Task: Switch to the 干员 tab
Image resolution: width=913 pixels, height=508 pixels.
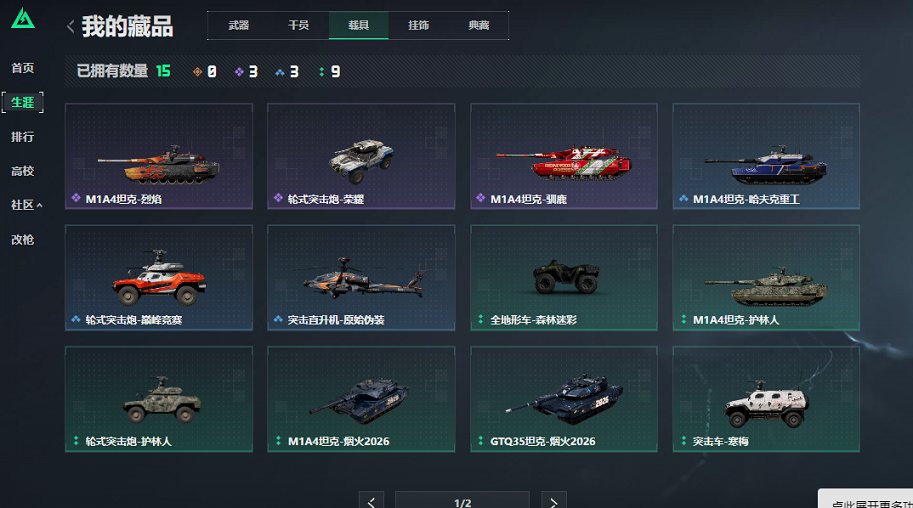Action: tap(299, 25)
